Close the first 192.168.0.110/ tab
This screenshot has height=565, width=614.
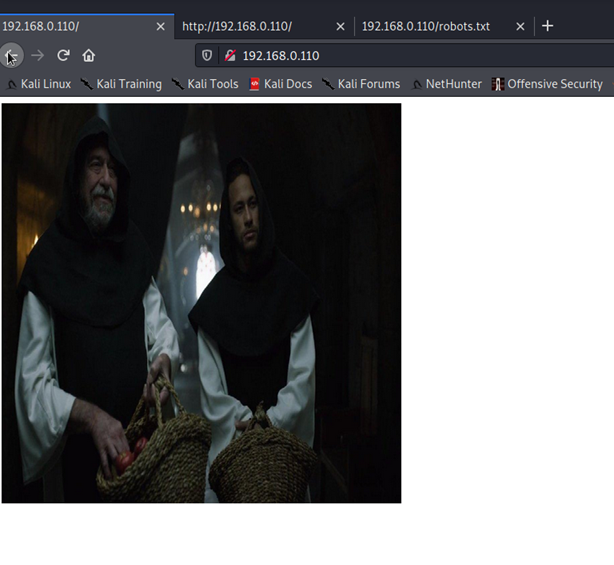(159, 26)
